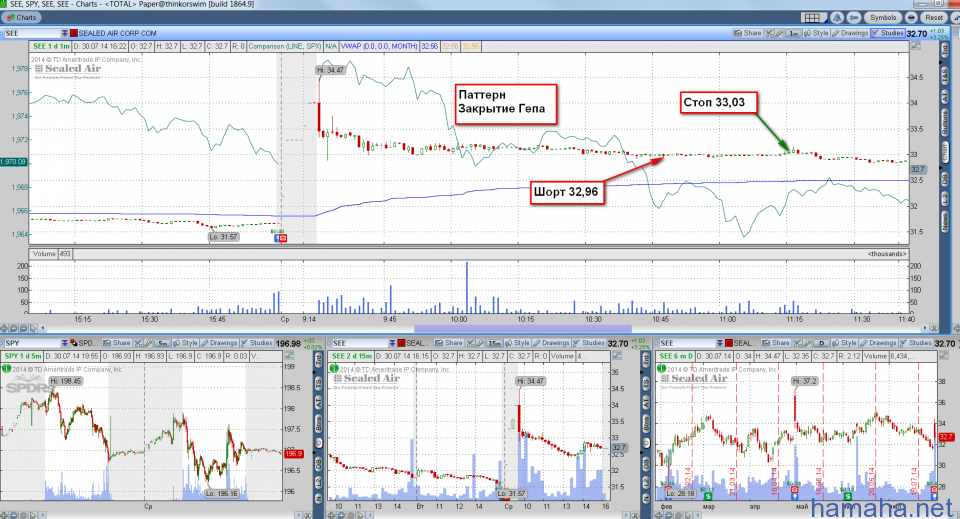Click the green info icon in daily SEE chart
The height and width of the screenshot is (519, 960).
[661, 368]
